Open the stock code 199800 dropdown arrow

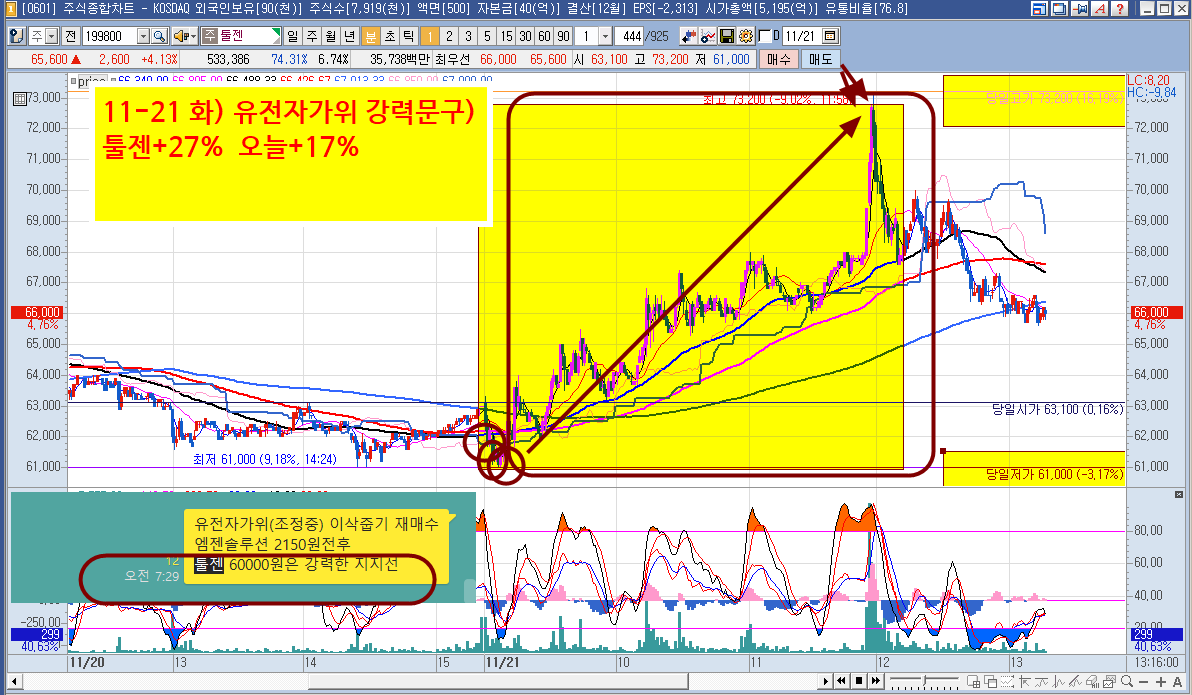(143, 36)
